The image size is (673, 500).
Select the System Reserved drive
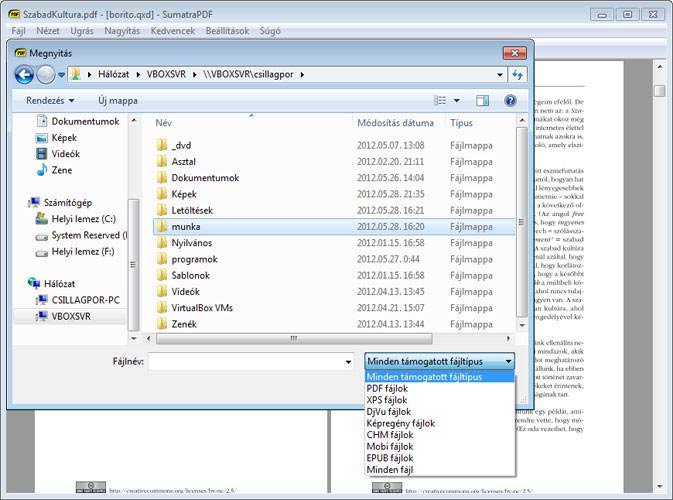(x=81, y=235)
